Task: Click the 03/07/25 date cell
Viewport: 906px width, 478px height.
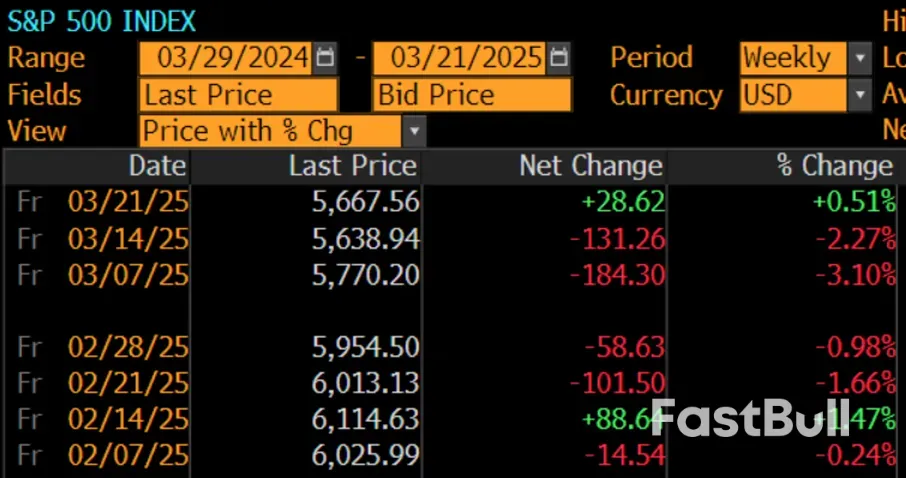Action: click(127, 275)
